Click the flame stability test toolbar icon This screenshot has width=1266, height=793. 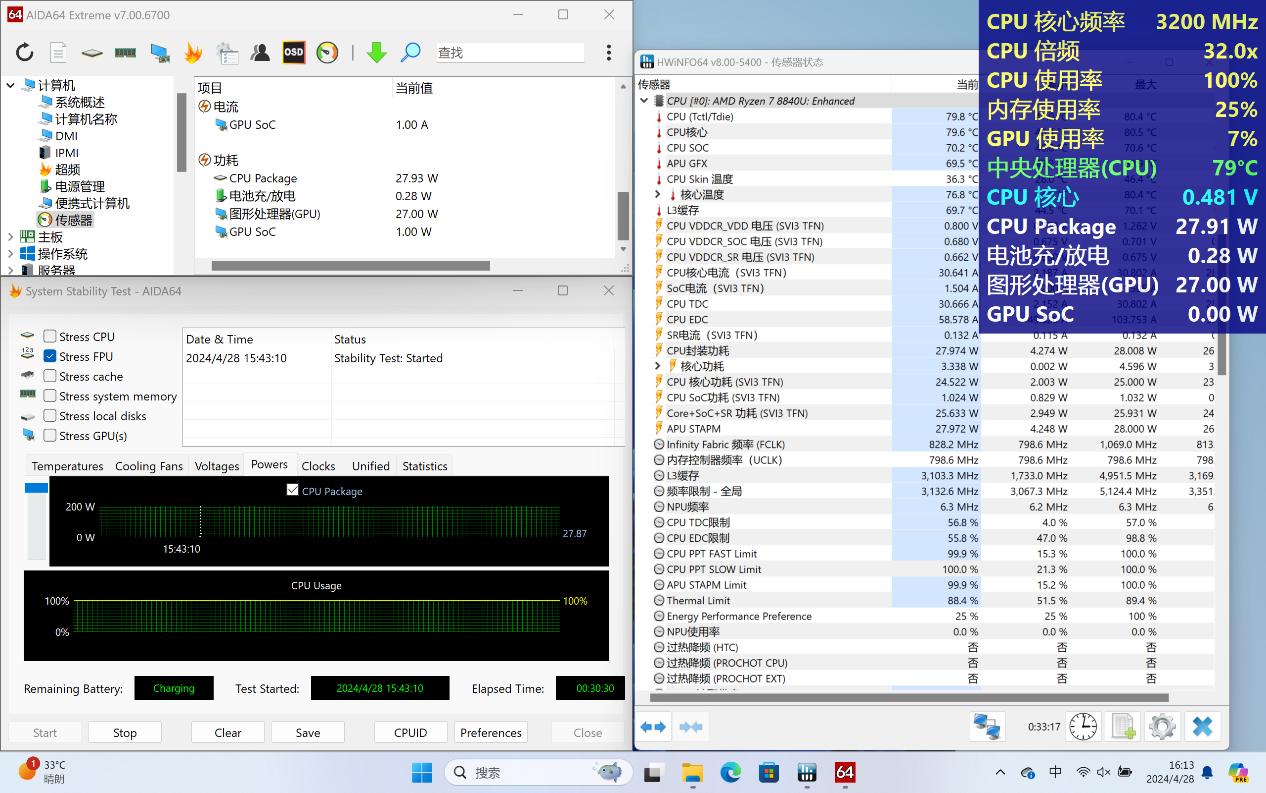192,53
